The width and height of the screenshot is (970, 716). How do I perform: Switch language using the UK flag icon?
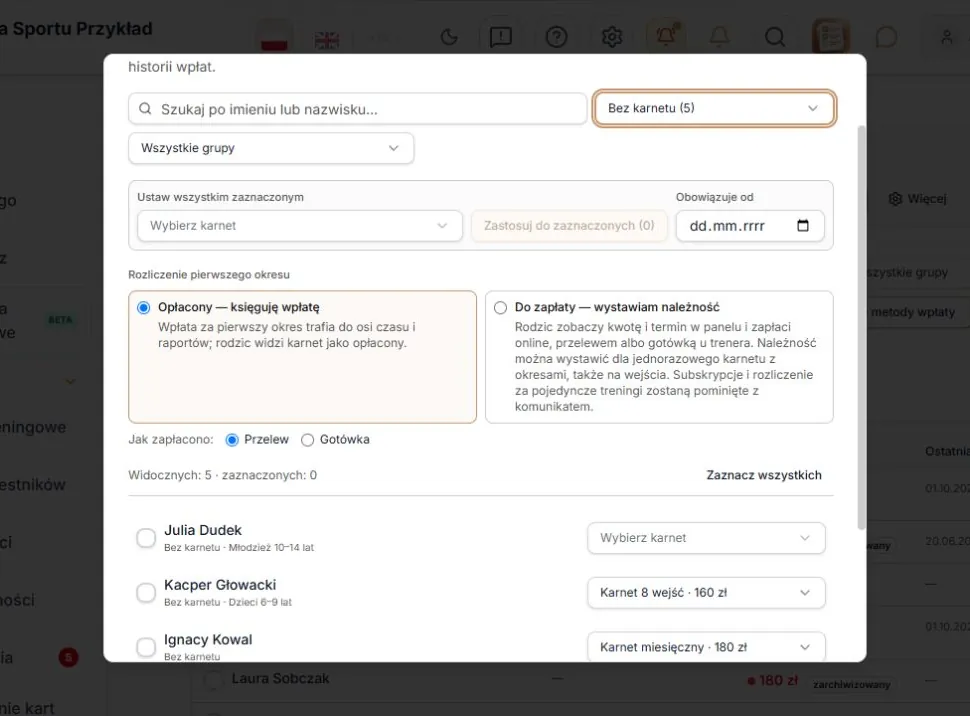327,40
